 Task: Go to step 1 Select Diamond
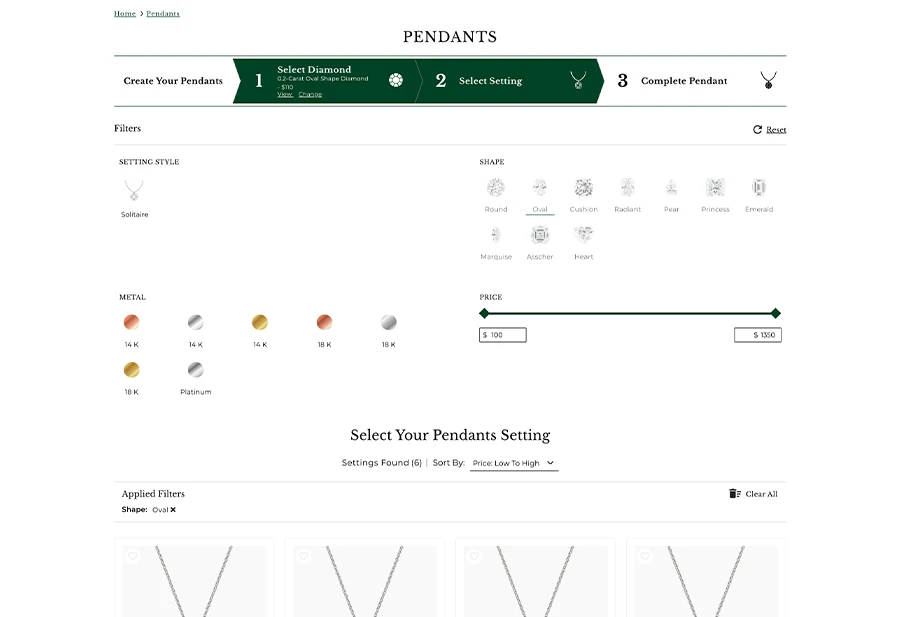(324, 81)
